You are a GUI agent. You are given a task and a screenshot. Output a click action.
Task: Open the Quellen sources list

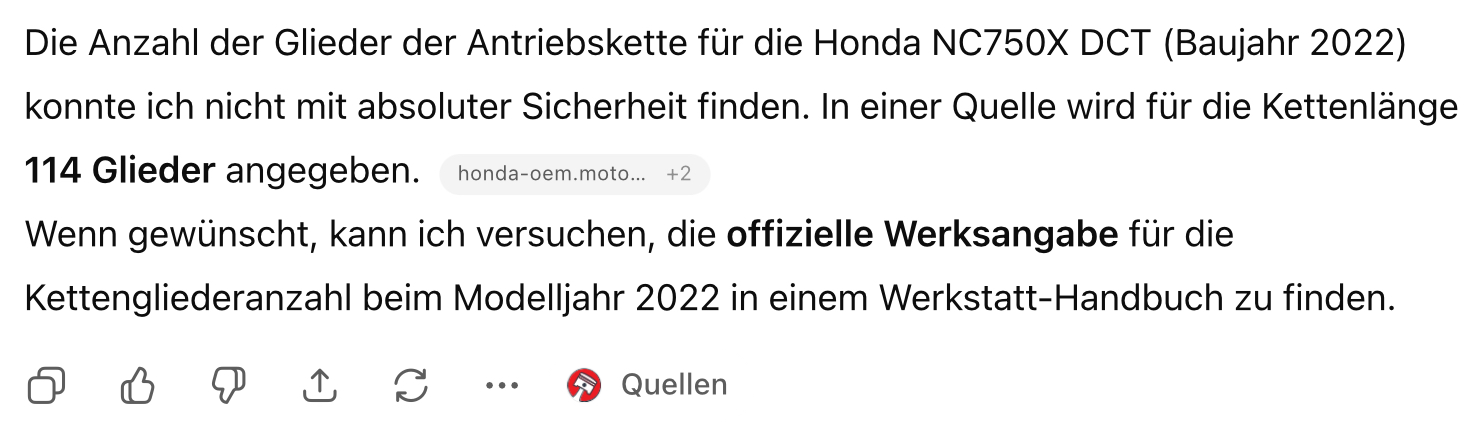coord(674,385)
